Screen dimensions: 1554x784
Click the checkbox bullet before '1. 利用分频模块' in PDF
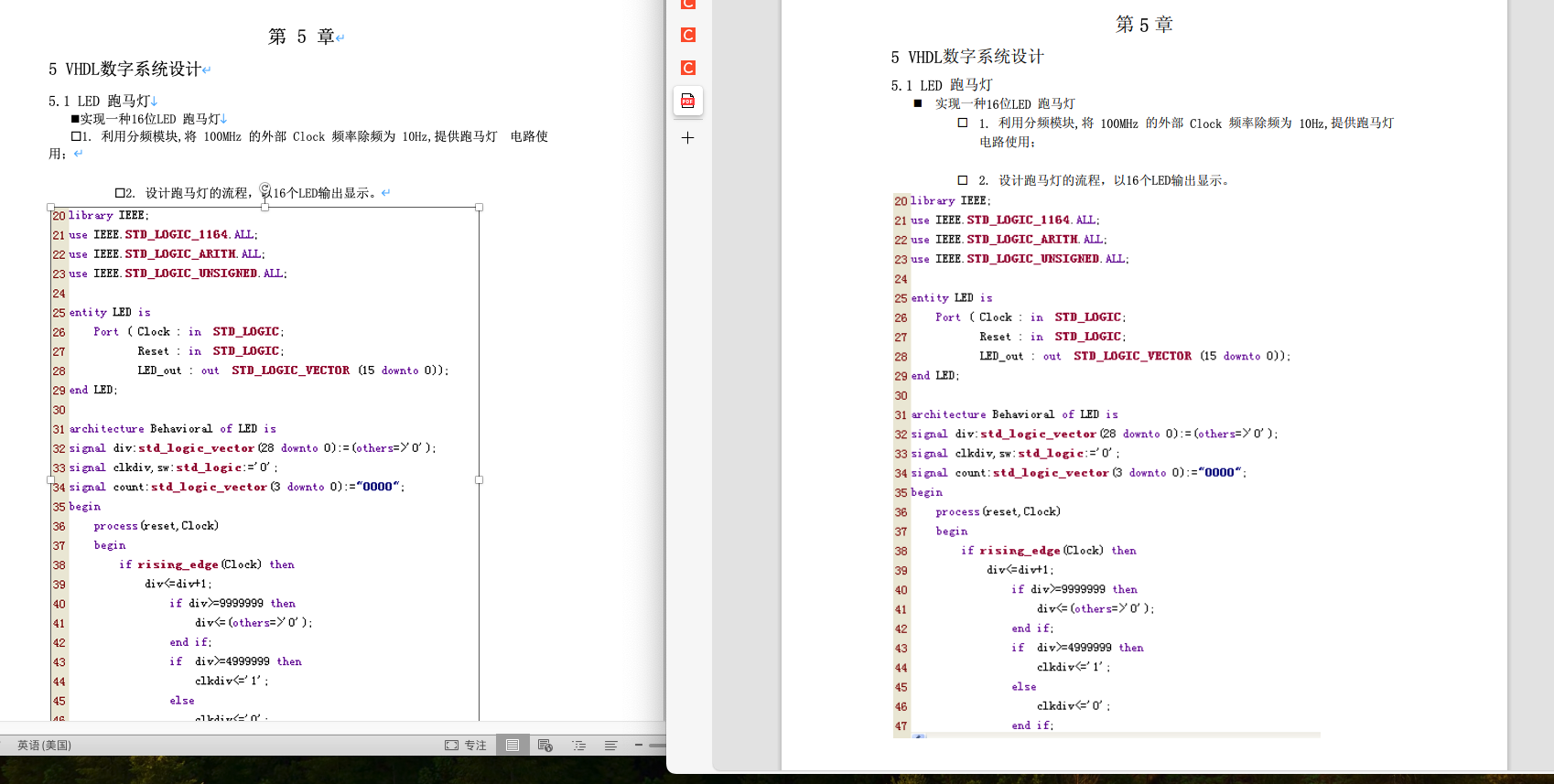(x=963, y=123)
